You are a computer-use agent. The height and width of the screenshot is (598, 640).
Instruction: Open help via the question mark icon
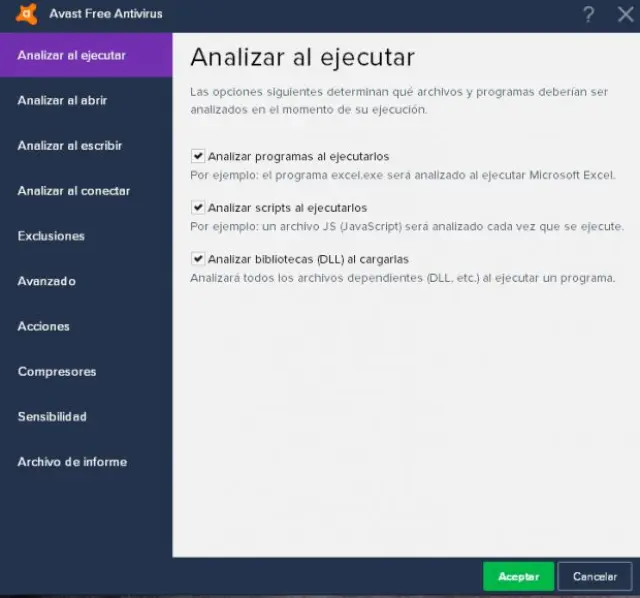point(588,15)
